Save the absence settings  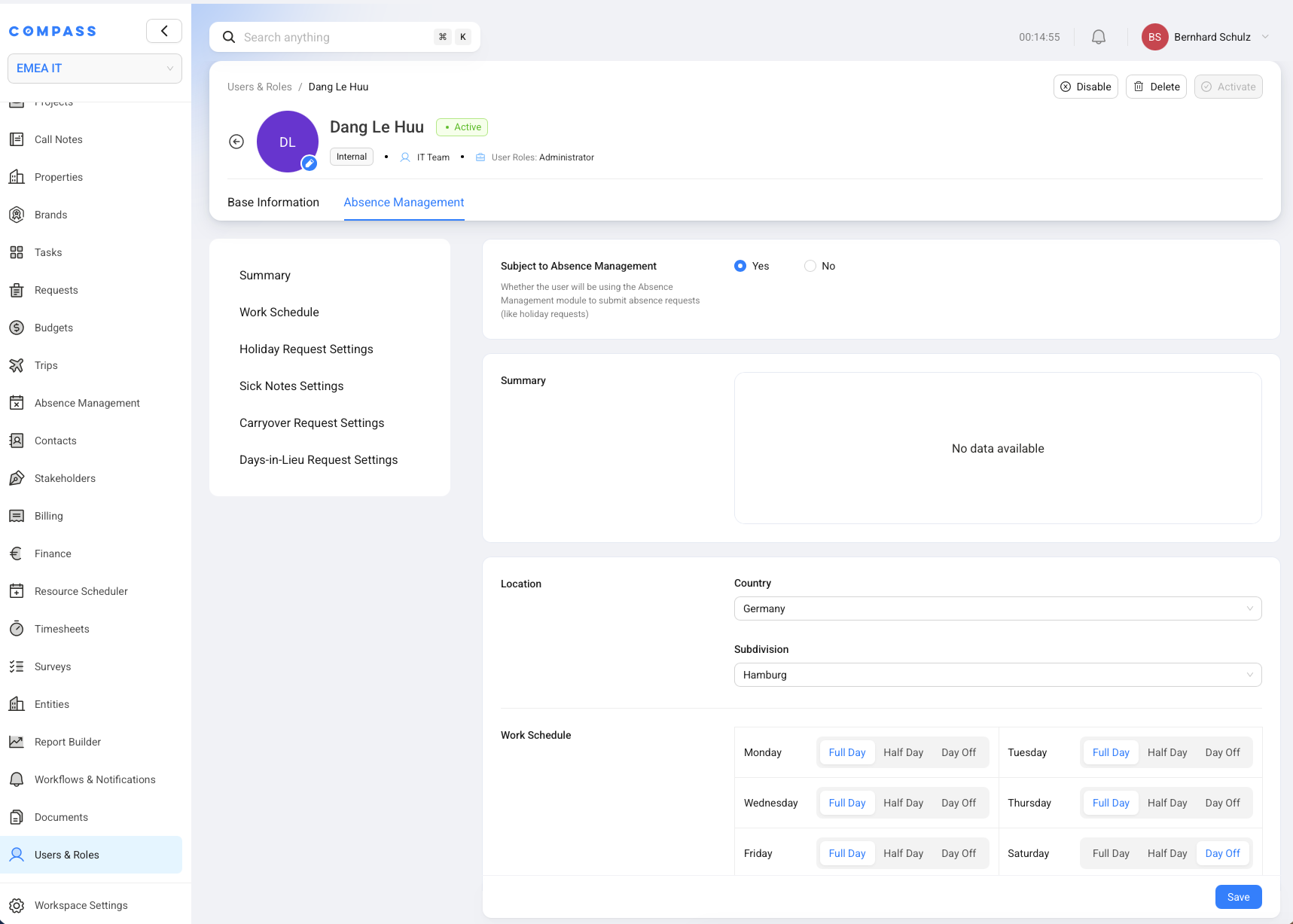point(1238,897)
